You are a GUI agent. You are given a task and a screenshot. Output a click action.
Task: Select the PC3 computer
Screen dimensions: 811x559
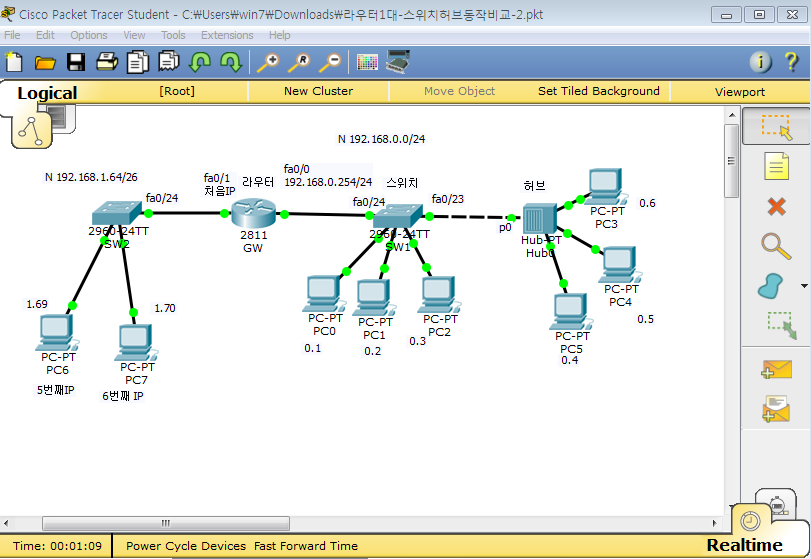606,187
